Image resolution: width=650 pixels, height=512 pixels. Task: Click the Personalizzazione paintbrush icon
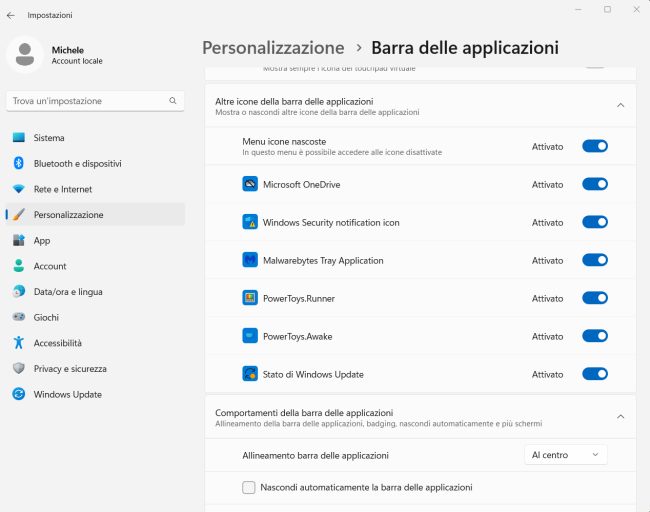(x=19, y=214)
